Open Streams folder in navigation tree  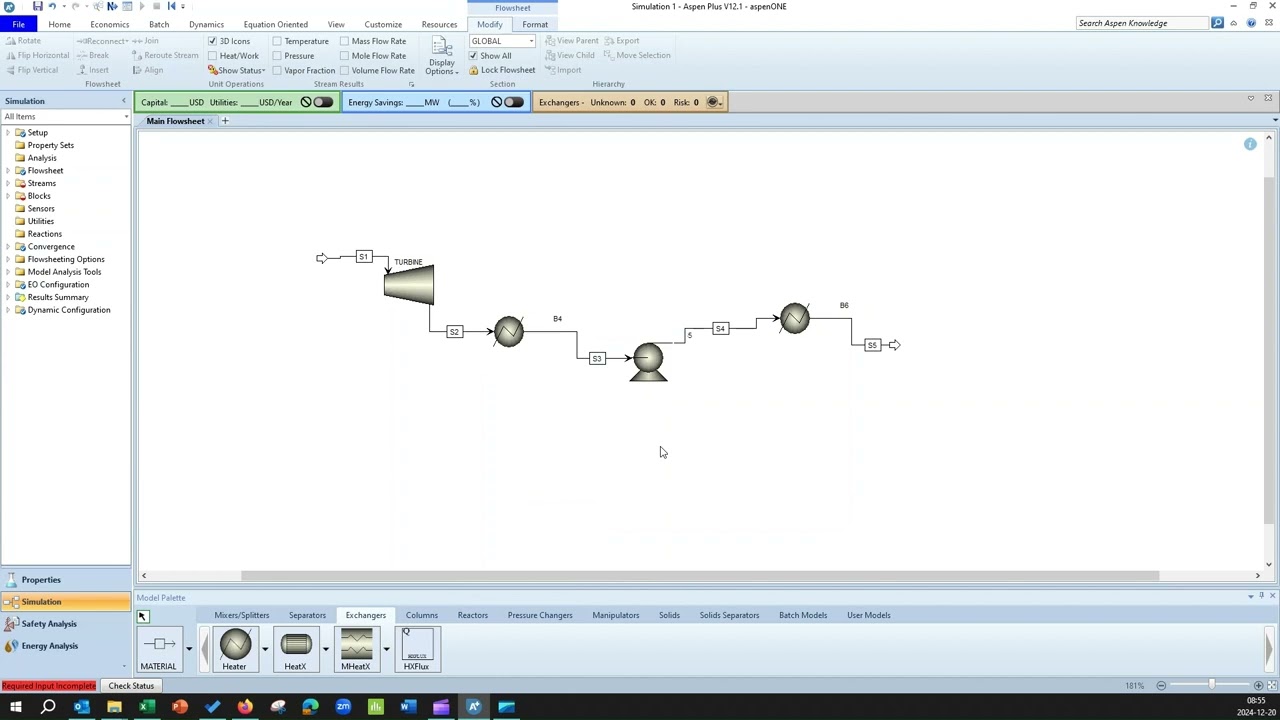[x=42, y=183]
